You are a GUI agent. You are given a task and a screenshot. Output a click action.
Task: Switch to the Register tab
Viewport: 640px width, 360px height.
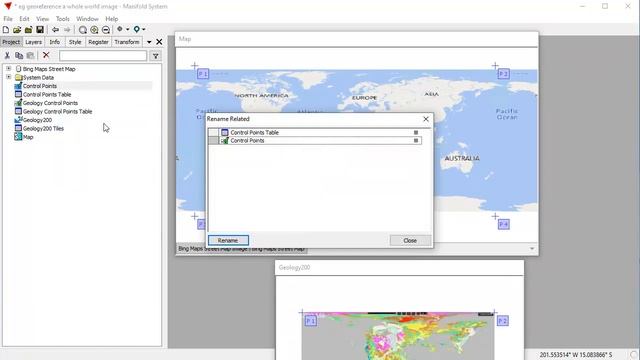coord(98,42)
